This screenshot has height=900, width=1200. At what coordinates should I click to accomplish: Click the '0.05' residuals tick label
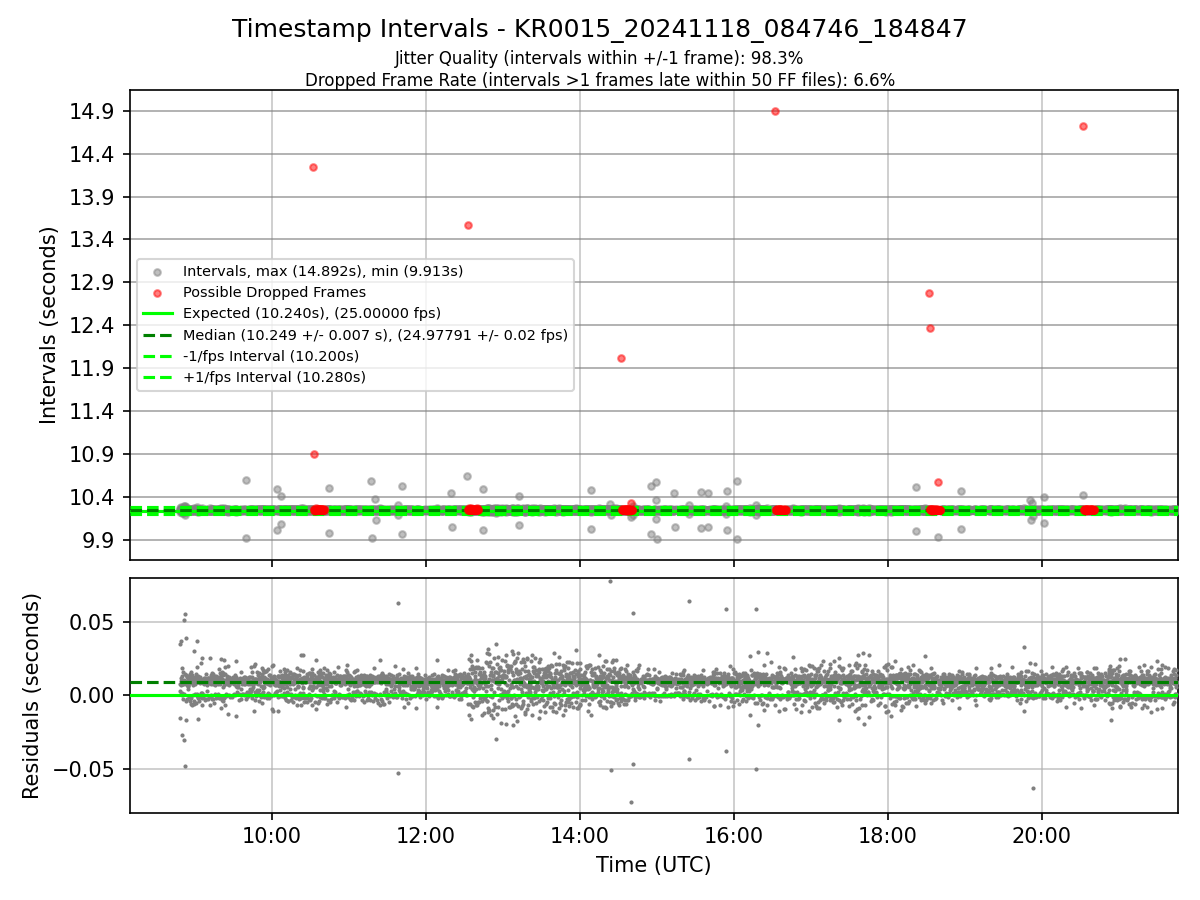coord(92,622)
